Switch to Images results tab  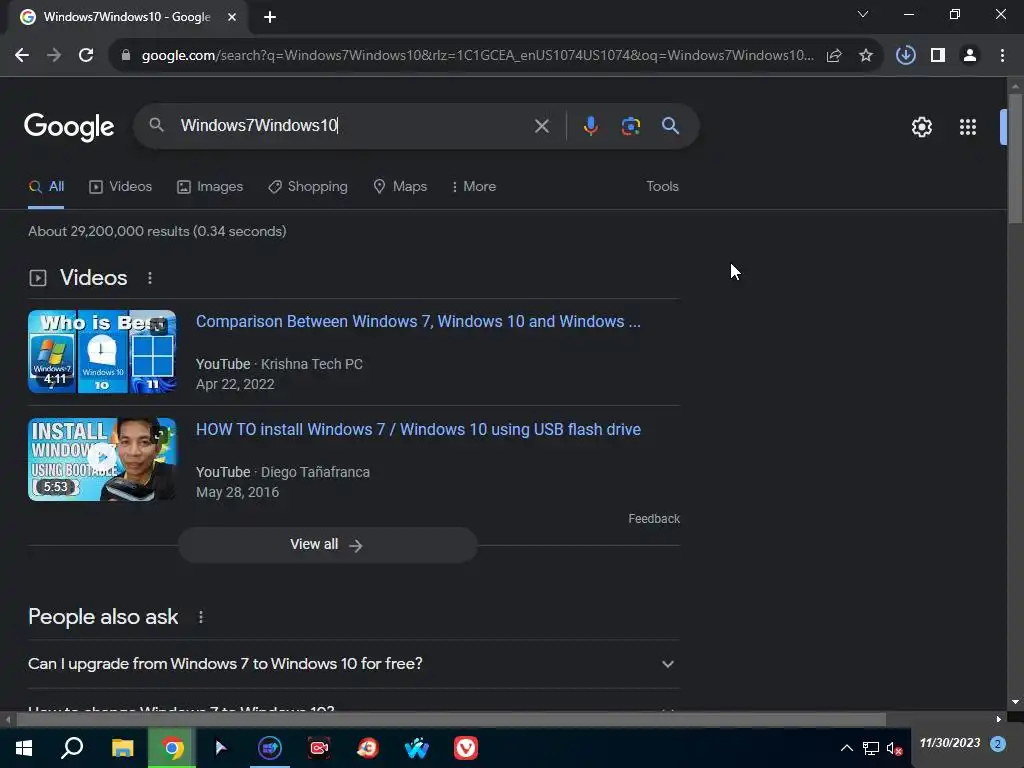[210, 187]
